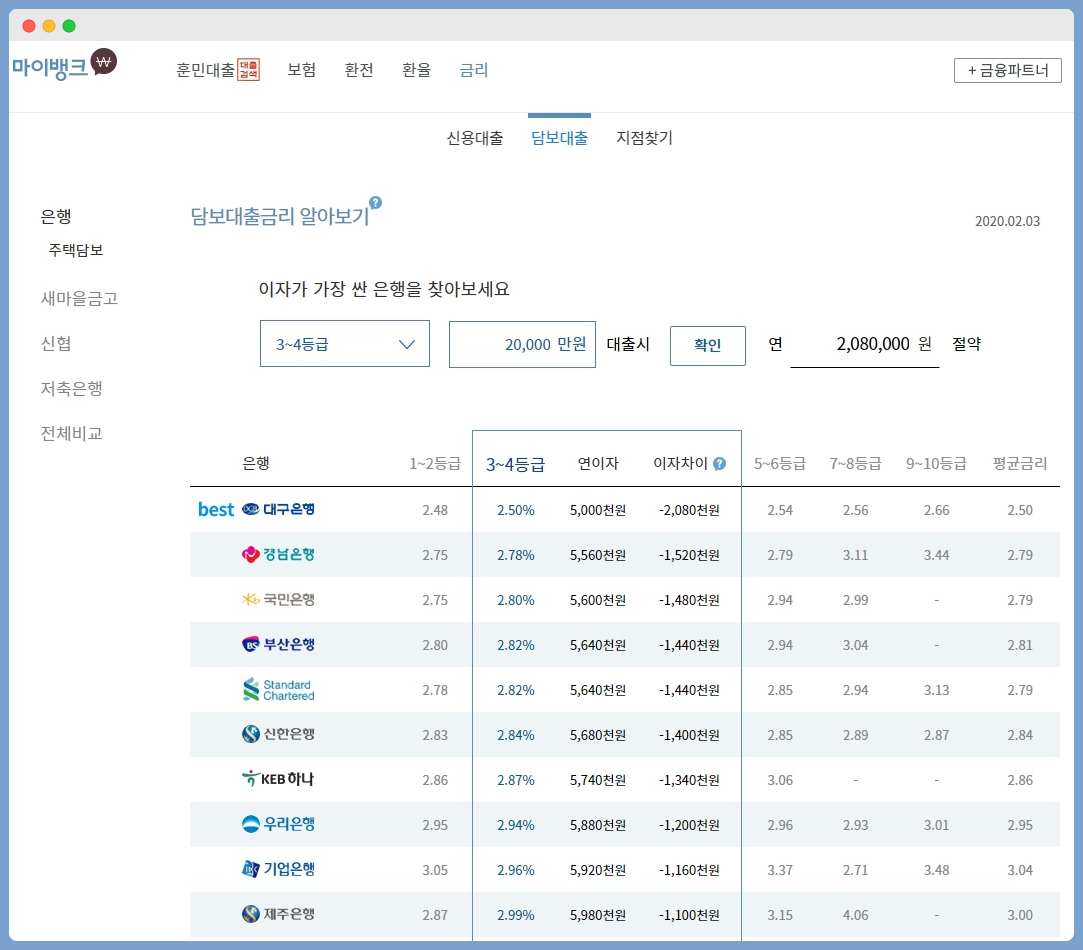Open the 3~4등급 credit grade dropdown
1083x950 pixels.
click(345, 343)
